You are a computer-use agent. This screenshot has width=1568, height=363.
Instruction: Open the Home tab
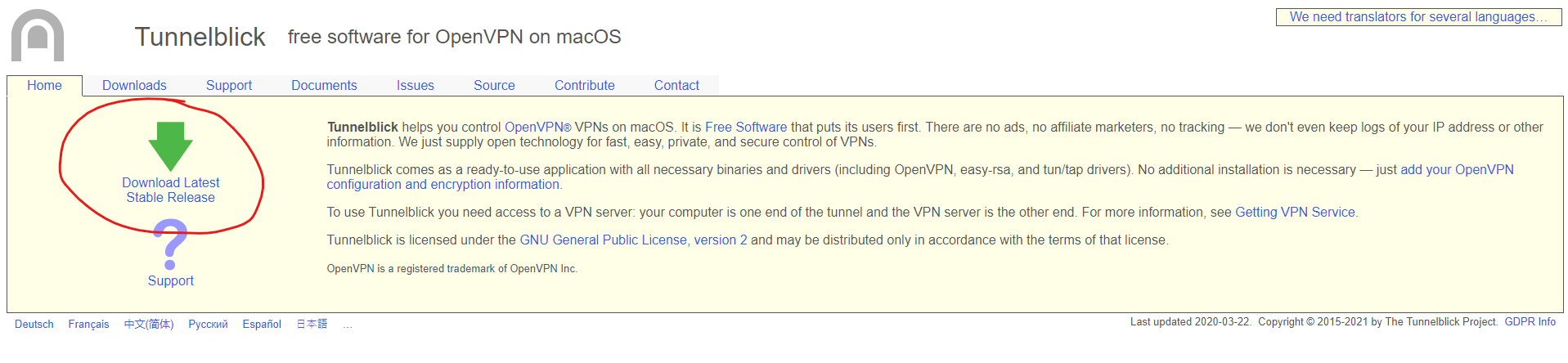click(44, 85)
